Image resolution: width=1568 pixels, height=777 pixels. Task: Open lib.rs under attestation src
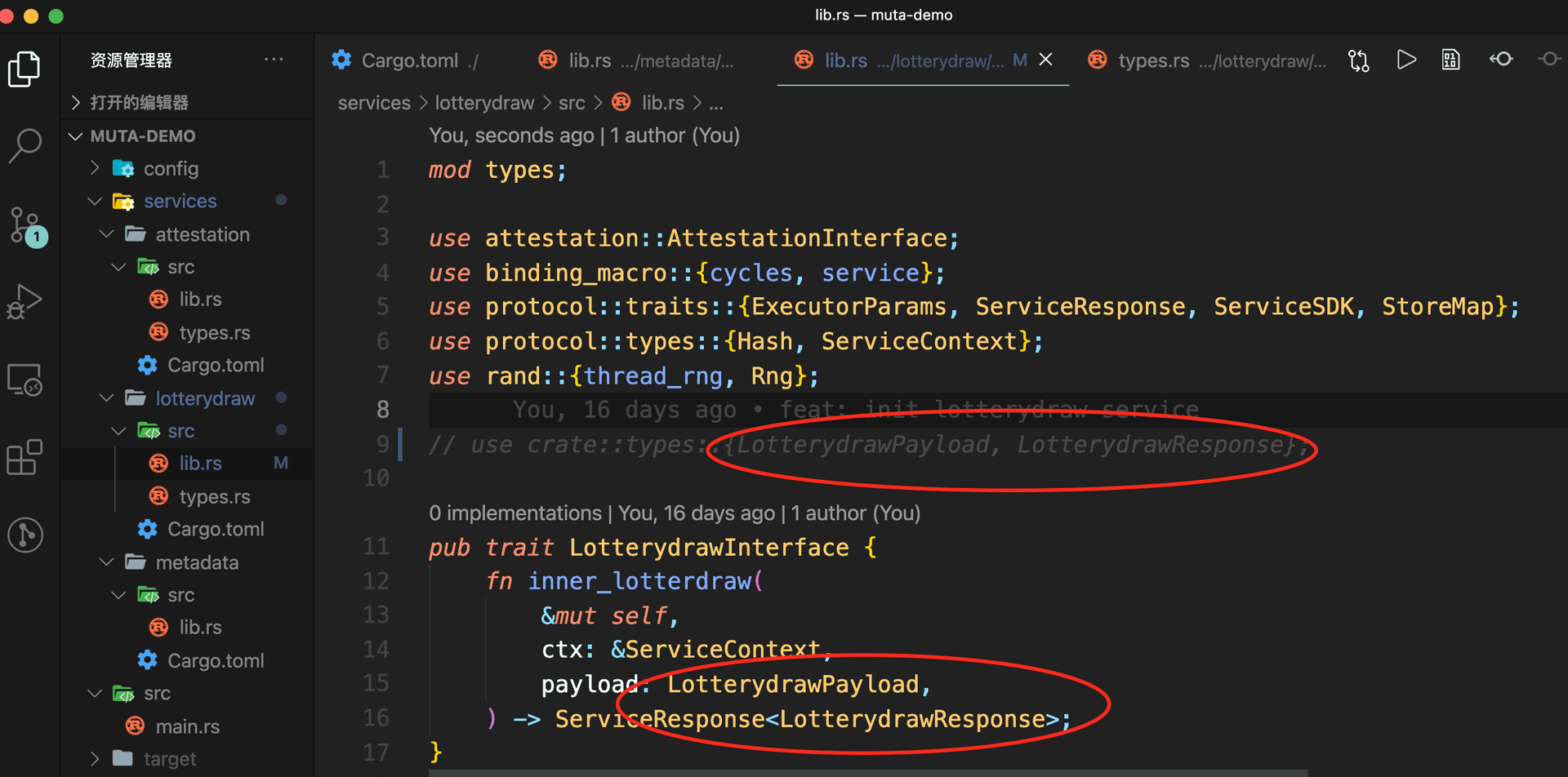200,300
